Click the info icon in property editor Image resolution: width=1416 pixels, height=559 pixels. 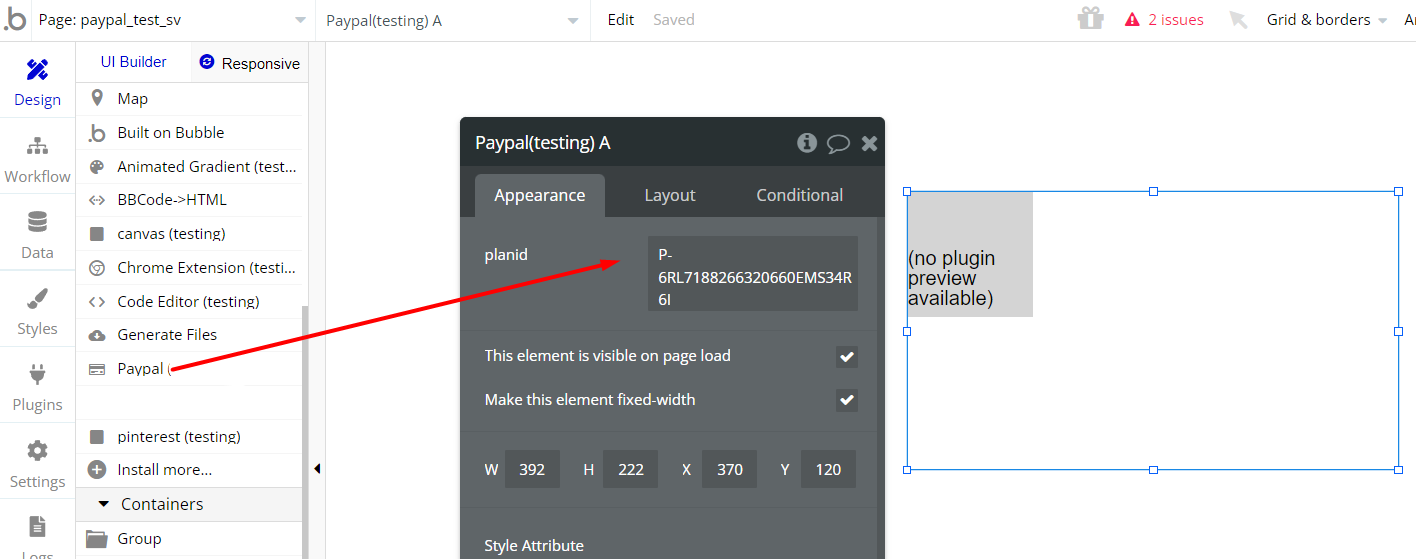806,143
